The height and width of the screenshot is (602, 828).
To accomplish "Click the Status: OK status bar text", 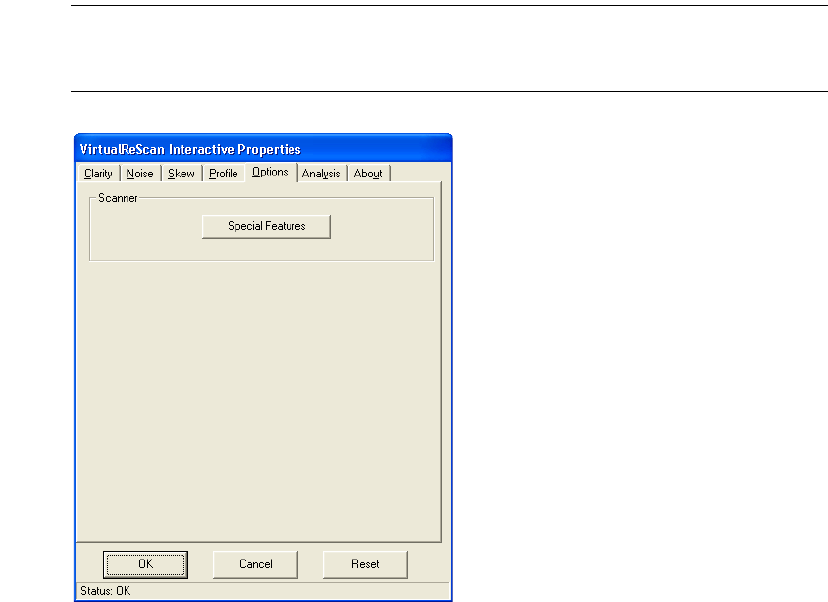I will point(105,591).
